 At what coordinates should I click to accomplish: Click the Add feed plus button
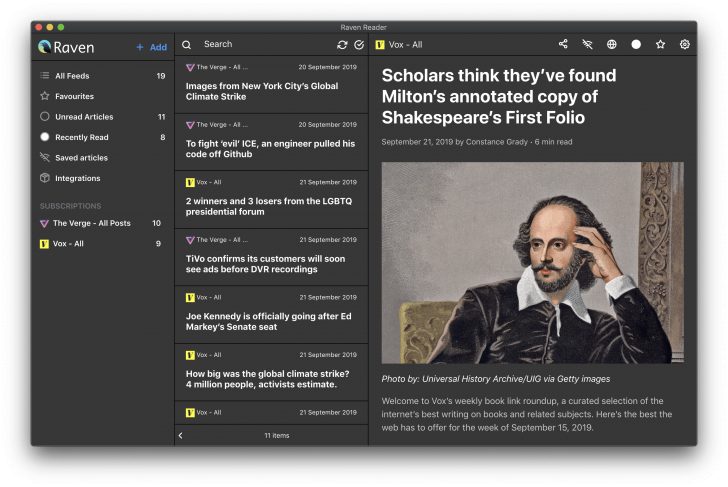pyautogui.click(x=151, y=47)
